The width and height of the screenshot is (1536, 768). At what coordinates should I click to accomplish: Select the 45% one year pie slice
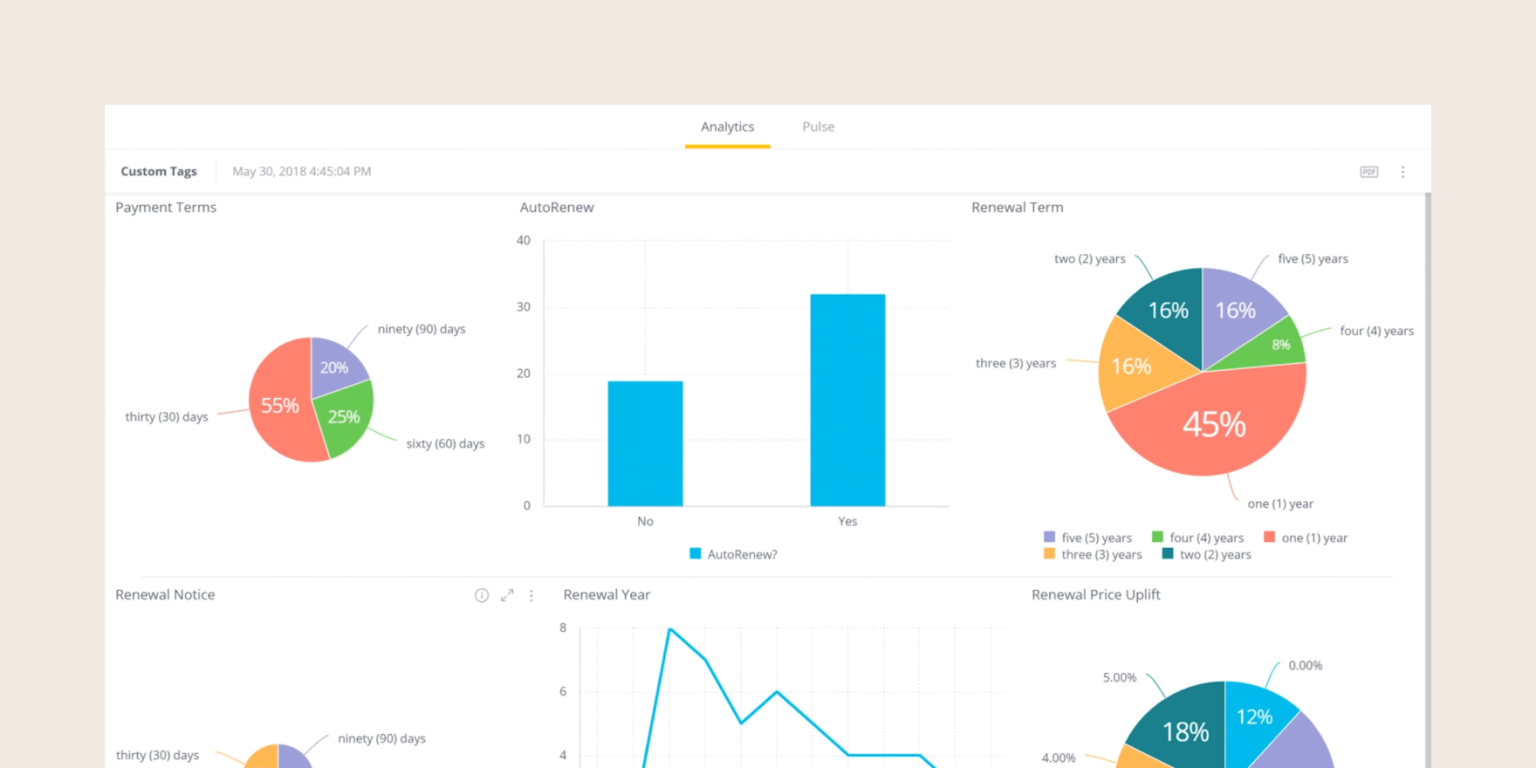coord(1216,424)
